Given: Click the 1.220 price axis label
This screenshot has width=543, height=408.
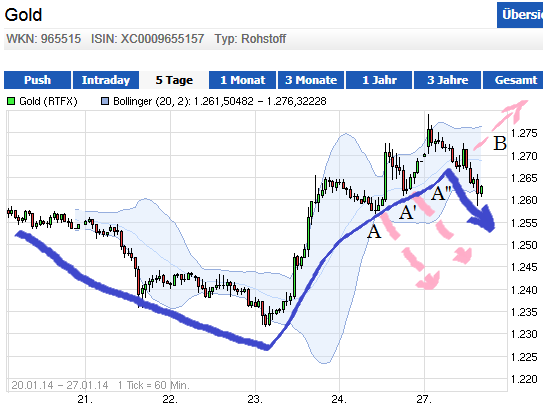Looking at the screenshot, I should (x=524, y=379).
